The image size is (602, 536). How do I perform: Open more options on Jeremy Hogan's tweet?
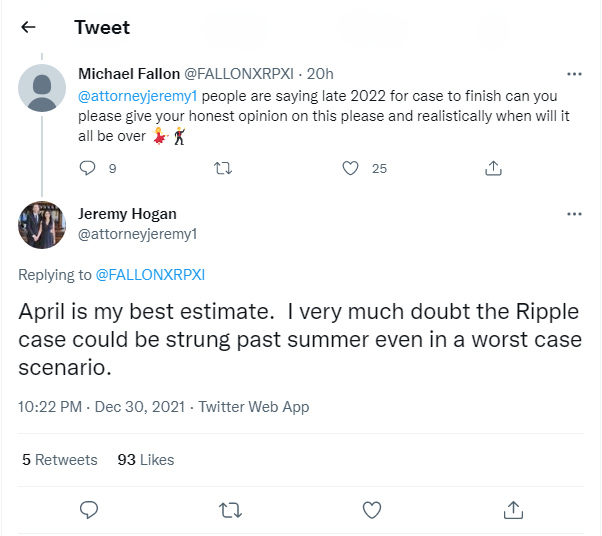click(x=574, y=214)
